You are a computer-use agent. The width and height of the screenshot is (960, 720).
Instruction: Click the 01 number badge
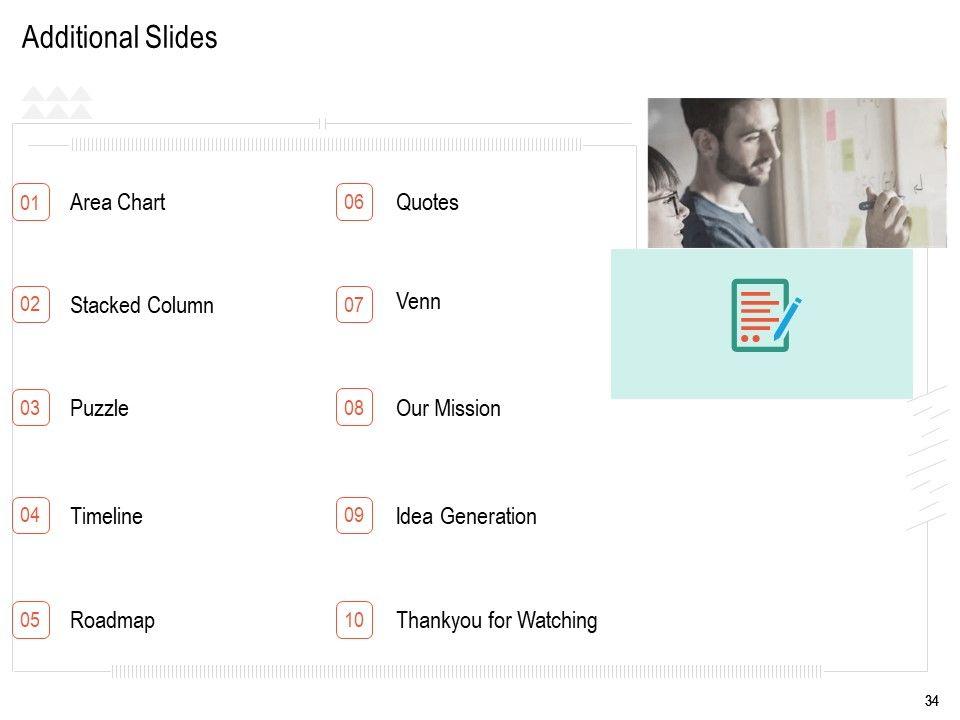point(31,204)
